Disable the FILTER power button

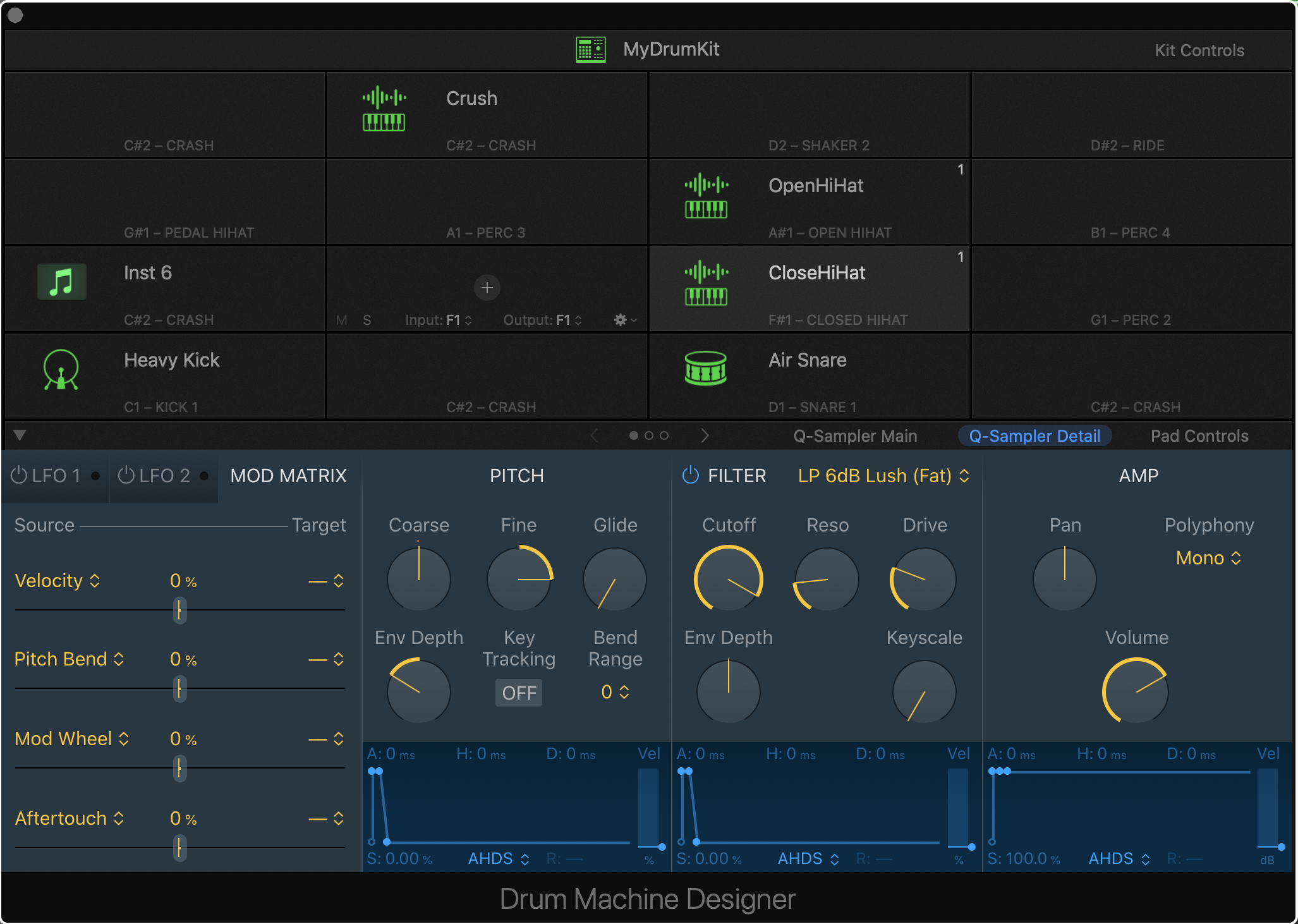tap(690, 475)
